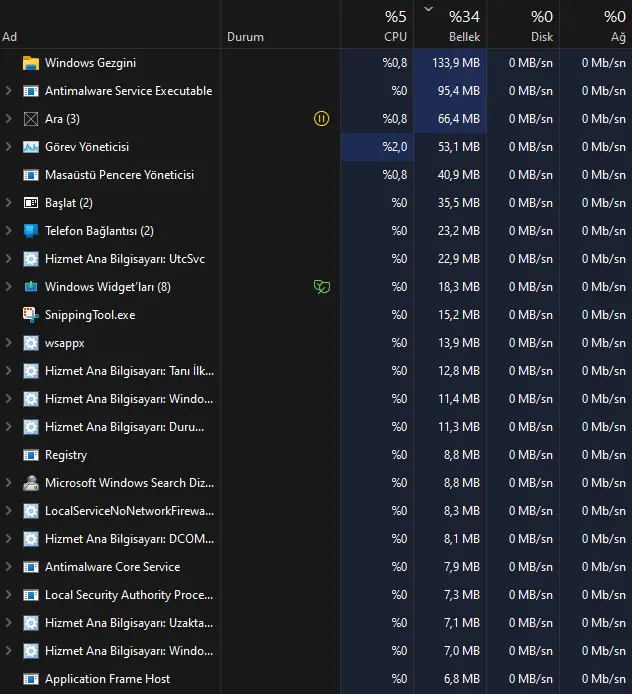
Task: Expand the Görev Yöneticisi process group
Action: click(x=8, y=147)
